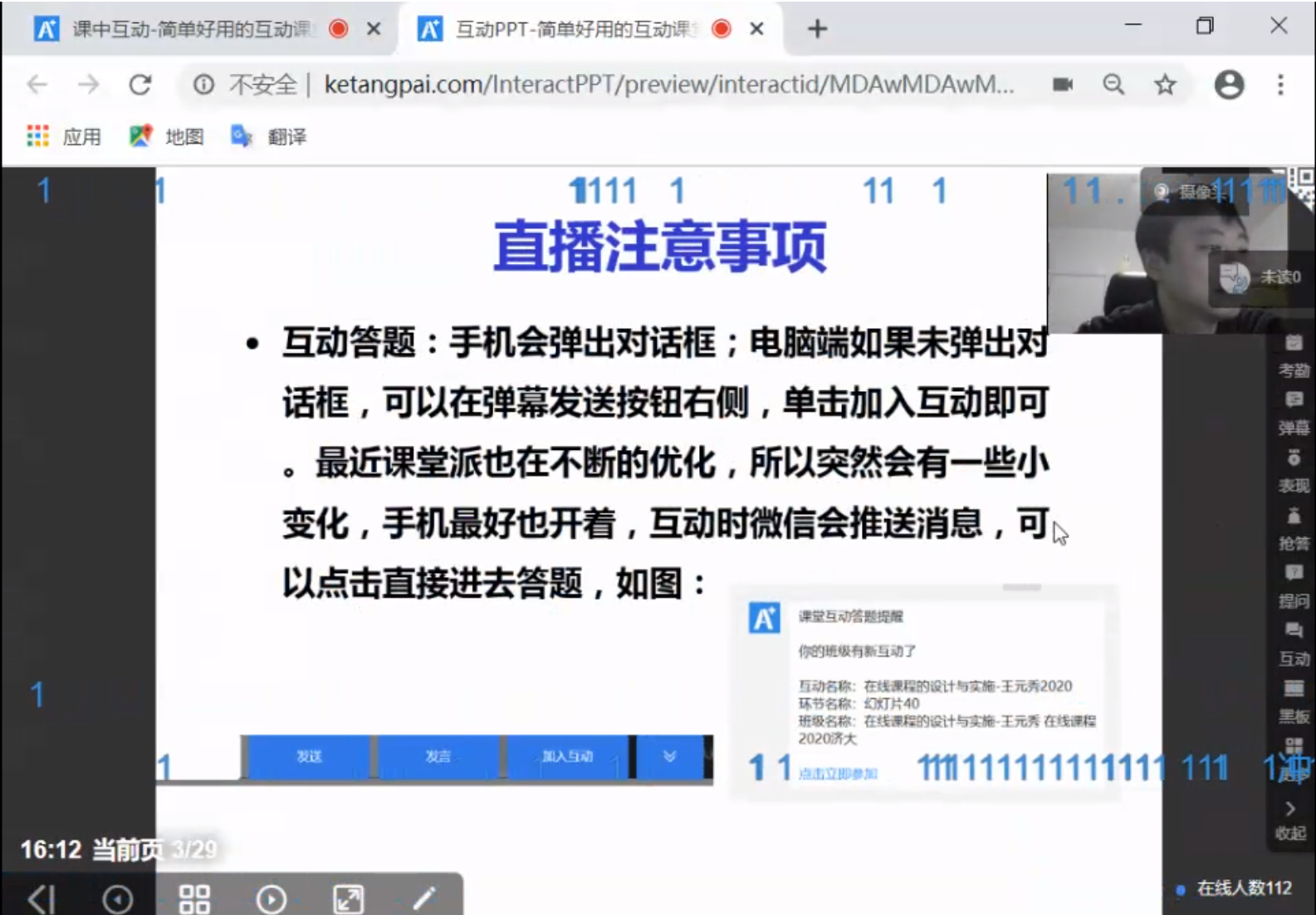The height and width of the screenshot is (915, 1316).
Task: Open the Chrome three-dot menu
Action: 1280,84
